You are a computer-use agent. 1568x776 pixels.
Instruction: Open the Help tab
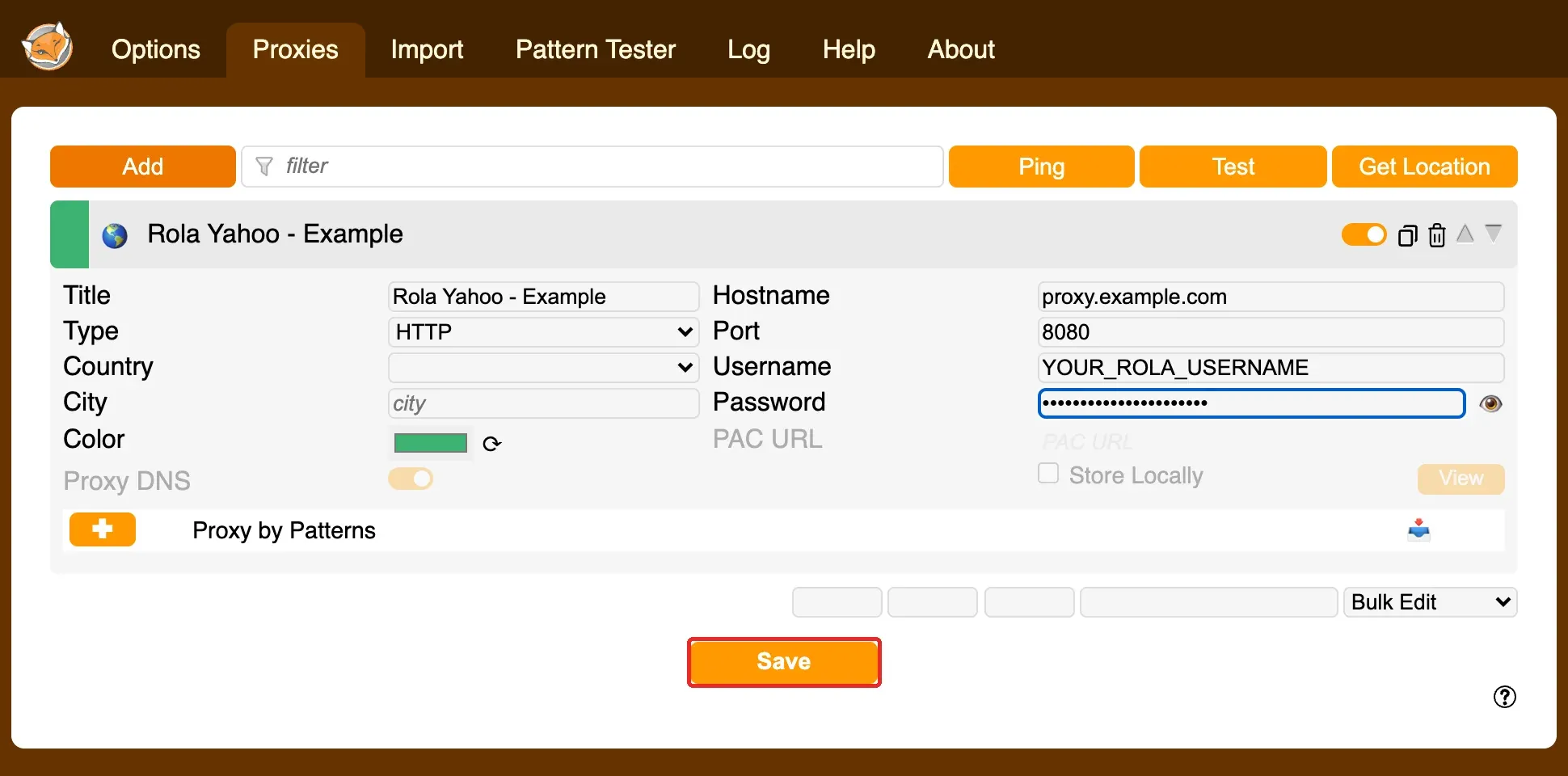coord(849,49)
